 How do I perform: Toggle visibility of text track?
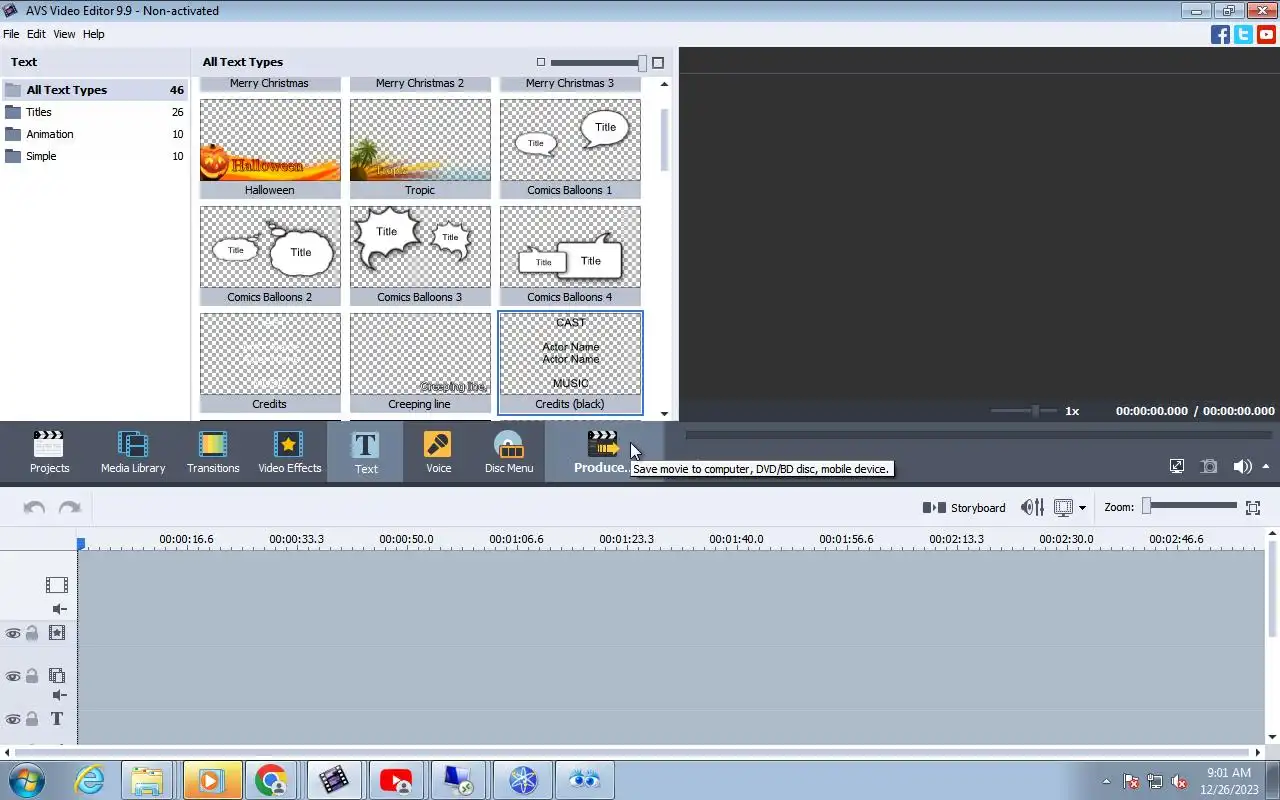coord(13,719)
